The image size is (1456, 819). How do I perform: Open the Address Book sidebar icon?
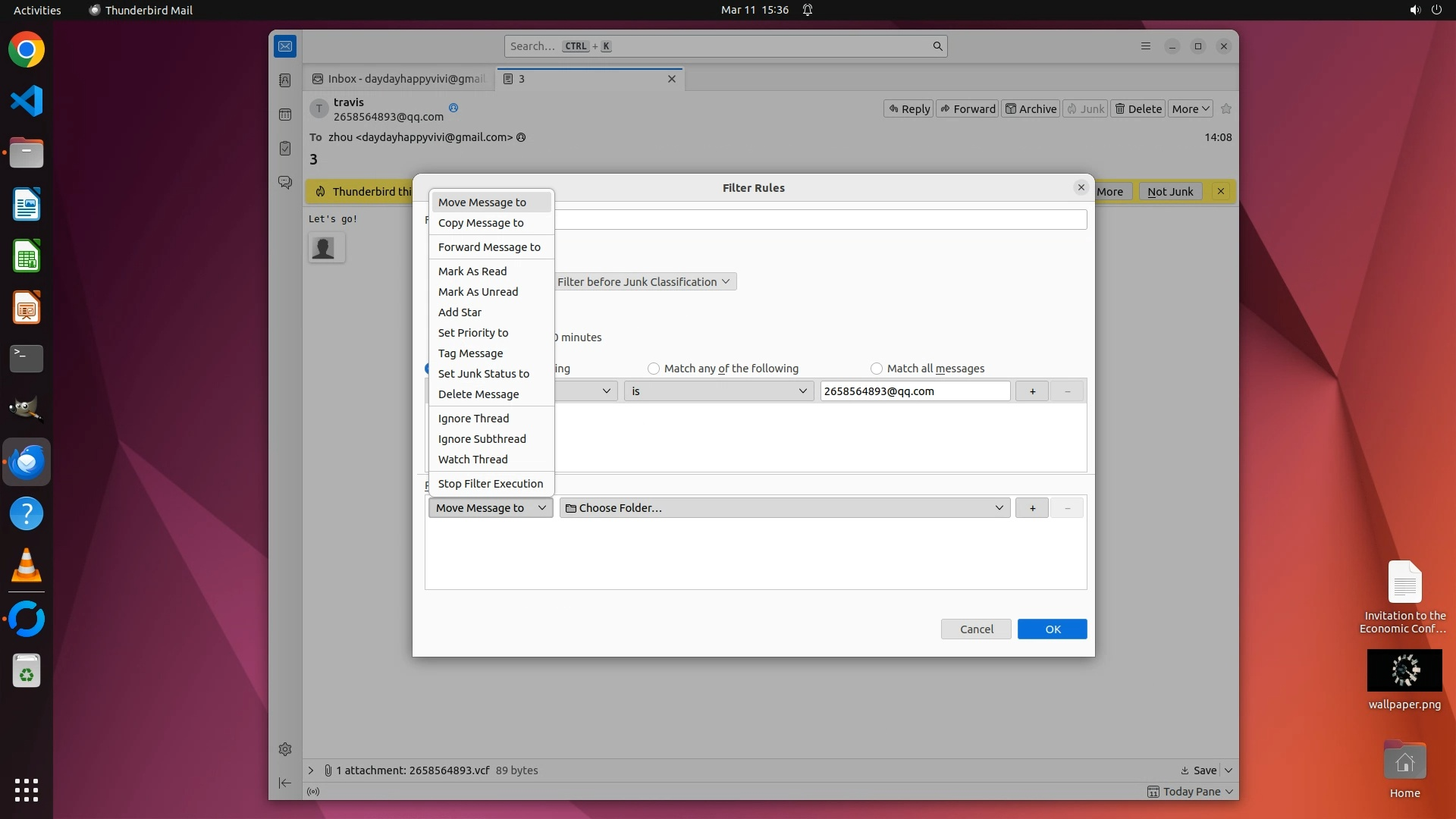285,80
